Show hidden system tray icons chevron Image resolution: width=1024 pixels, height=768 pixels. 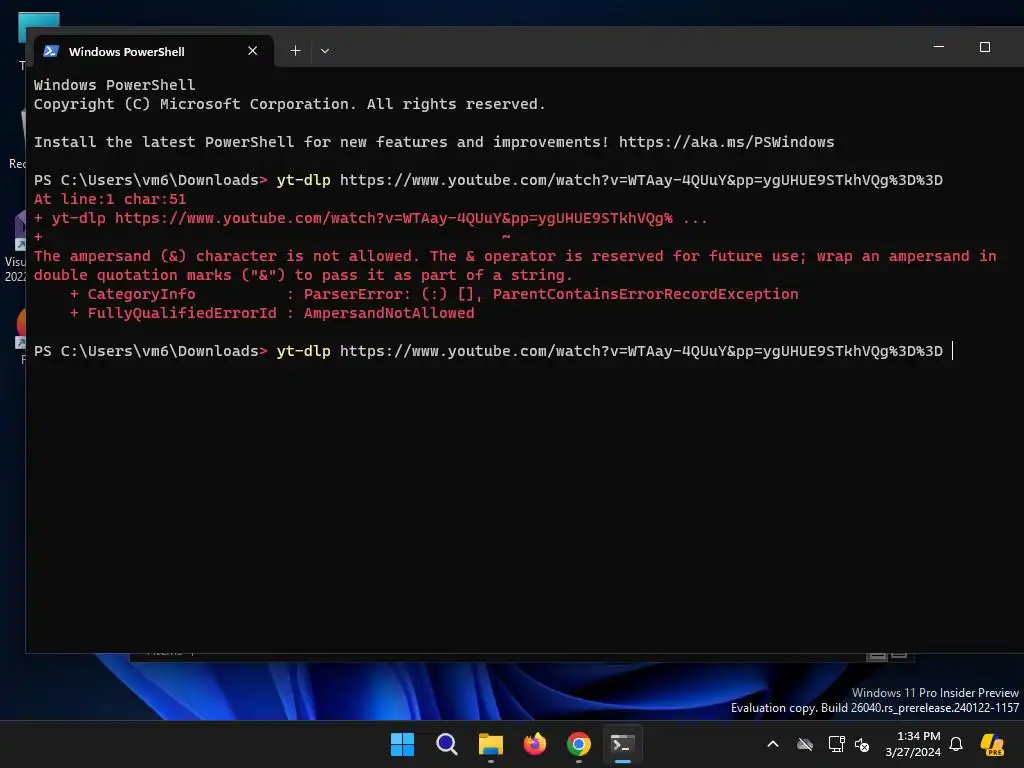click(x=773, y=744)
